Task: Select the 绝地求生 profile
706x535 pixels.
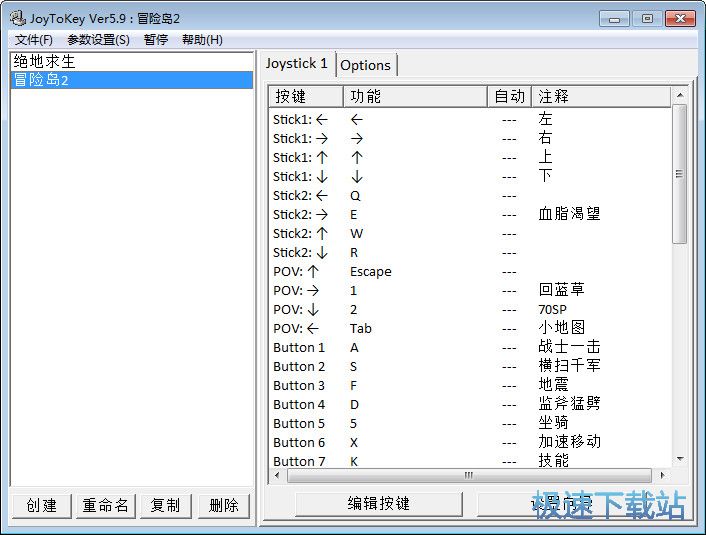Action: 44,62
